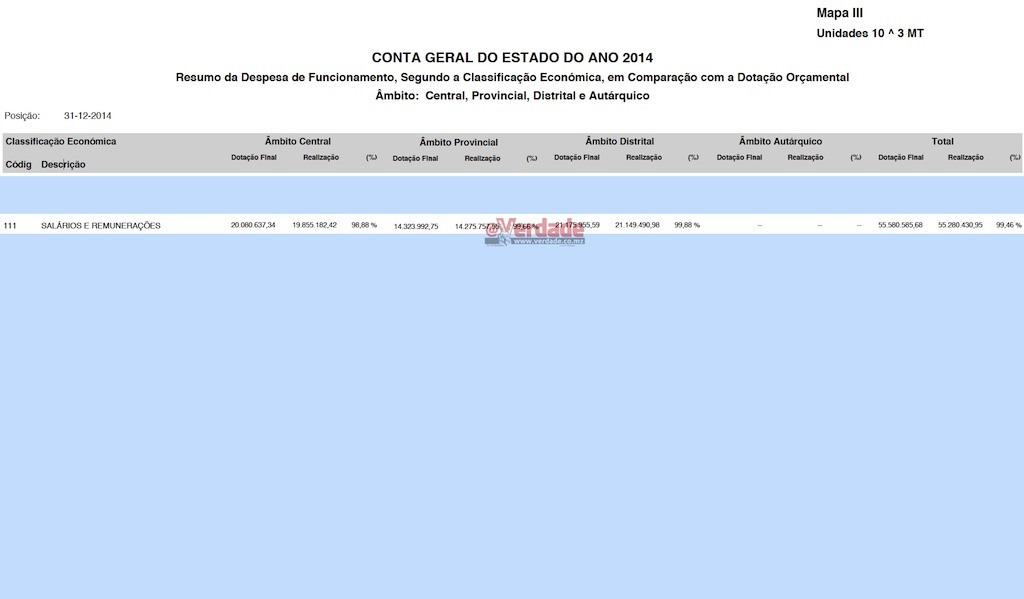The width and height of the screenshot is (1024, 599).
Task: Click the Âmbito Provincial header
Action: point(458,142)
